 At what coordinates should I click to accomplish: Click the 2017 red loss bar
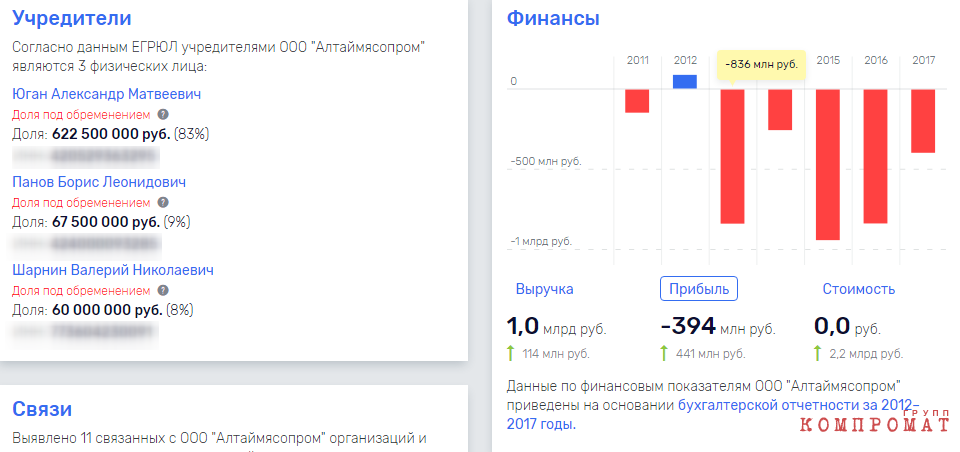pyautogui.click(x=923, y=121)
